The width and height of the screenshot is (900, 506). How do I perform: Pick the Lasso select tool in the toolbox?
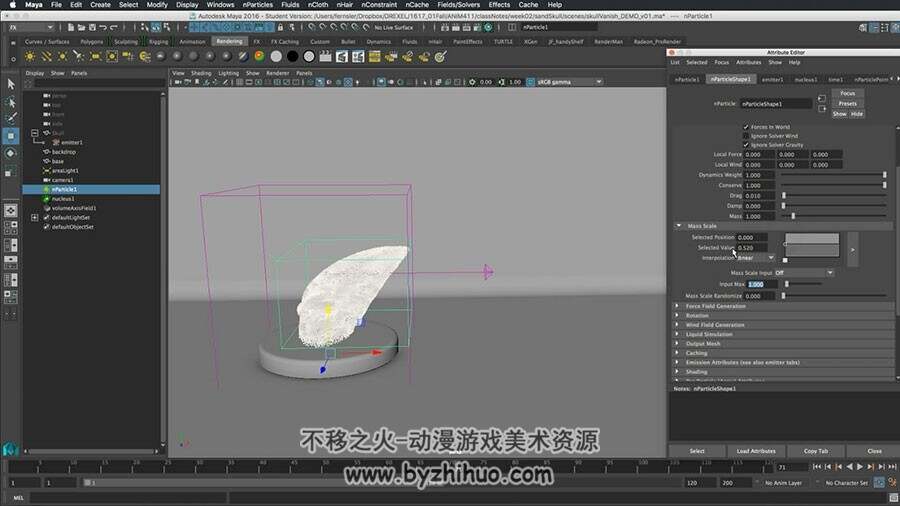10,102
